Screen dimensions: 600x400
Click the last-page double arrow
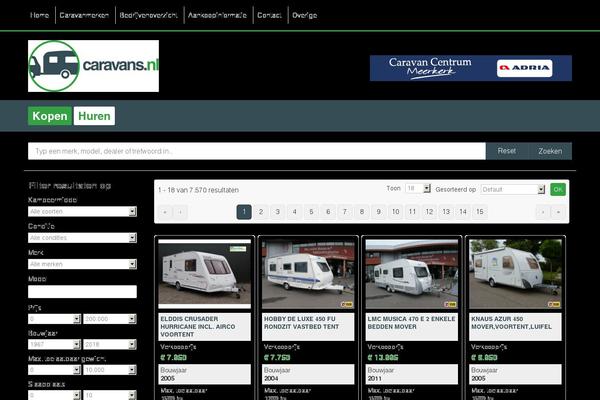558,212
